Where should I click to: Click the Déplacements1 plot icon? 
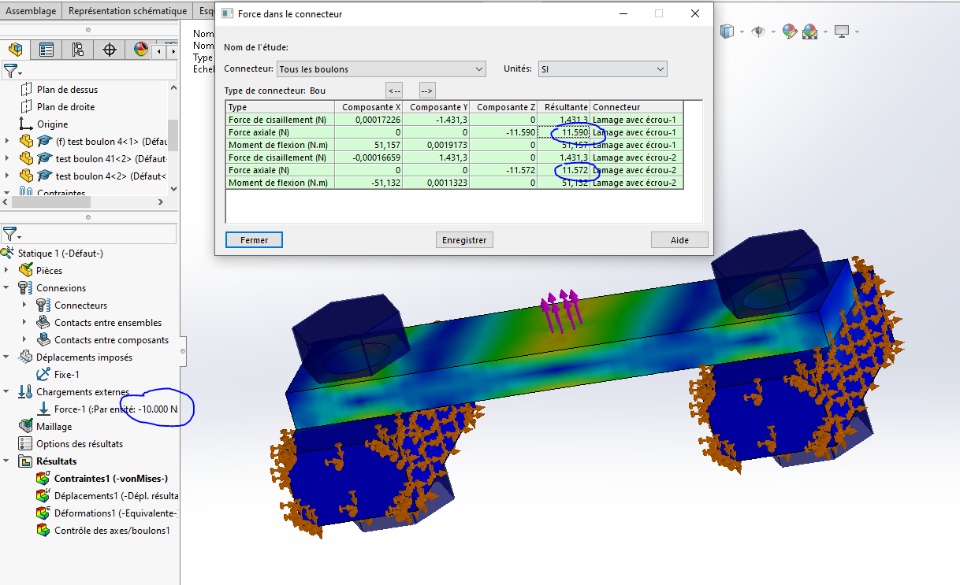(x=43, y=496)
